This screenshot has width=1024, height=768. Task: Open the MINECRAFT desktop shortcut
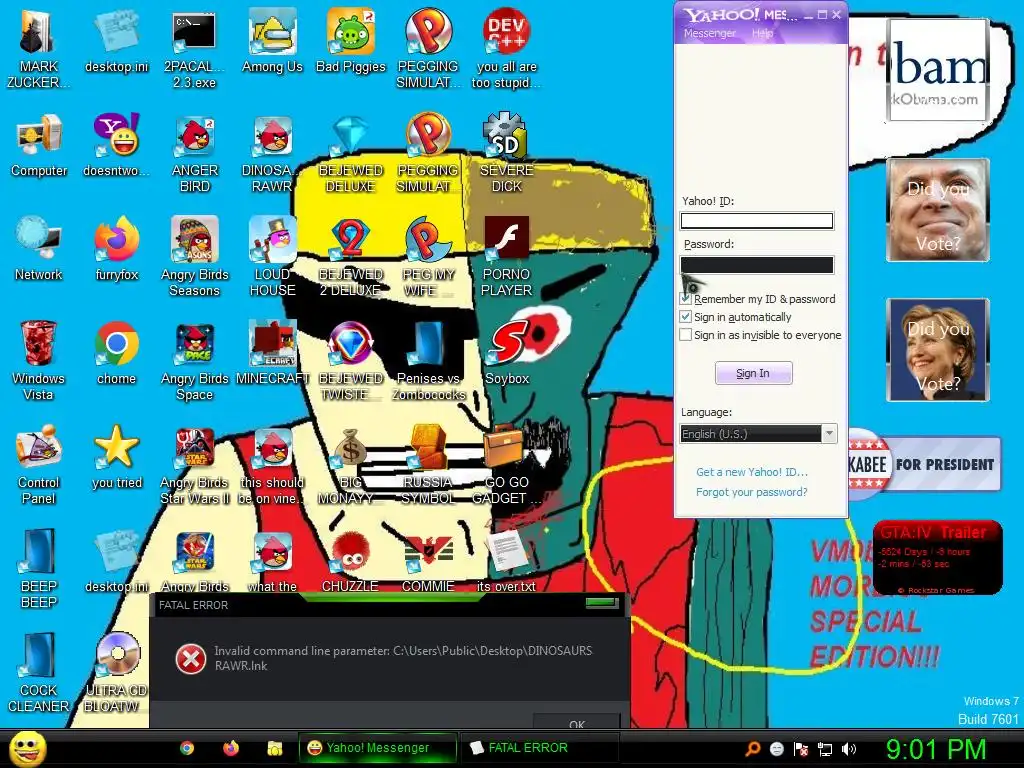pos(272,353)
